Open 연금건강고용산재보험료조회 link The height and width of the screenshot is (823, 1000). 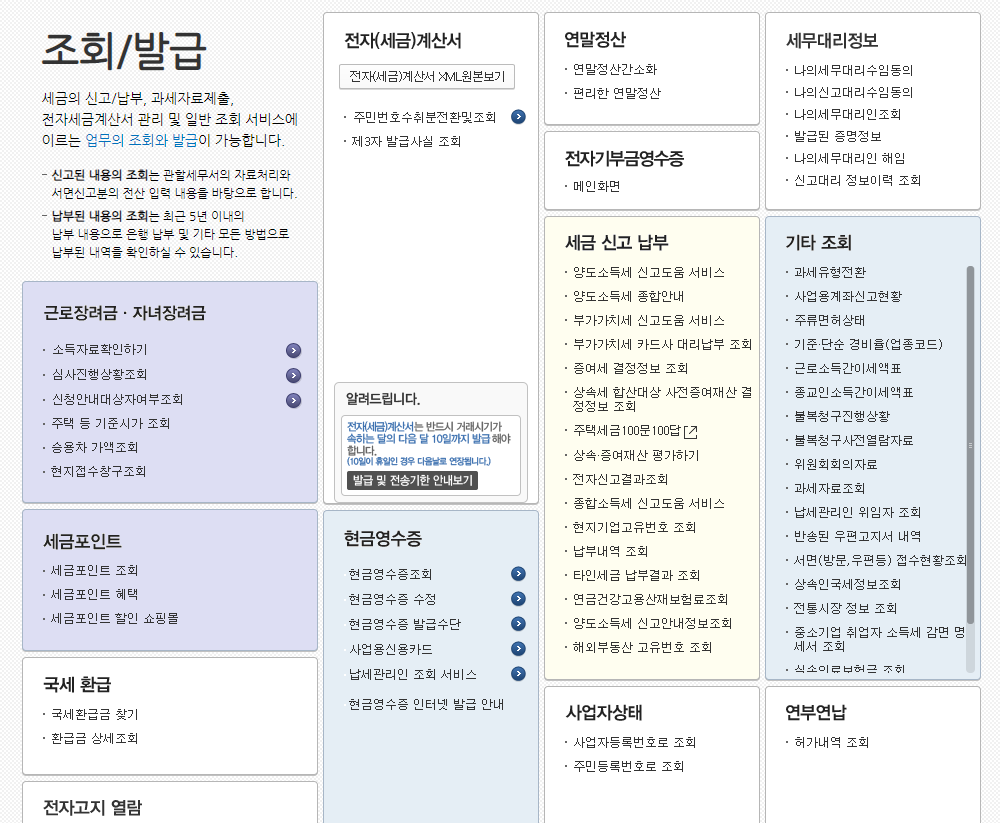point(651,599)
